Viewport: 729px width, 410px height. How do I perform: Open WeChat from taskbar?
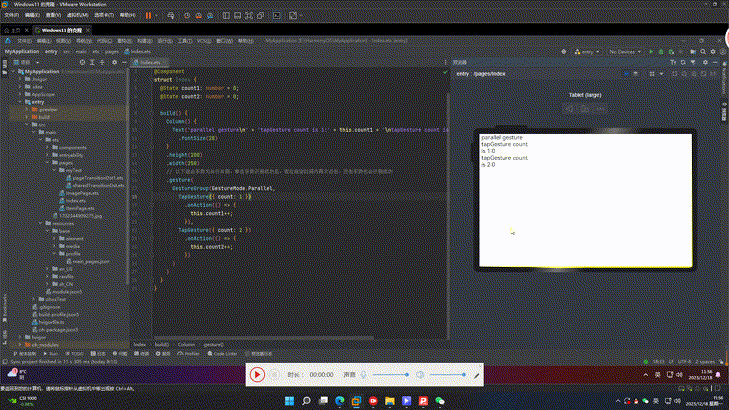click(440, 401)
